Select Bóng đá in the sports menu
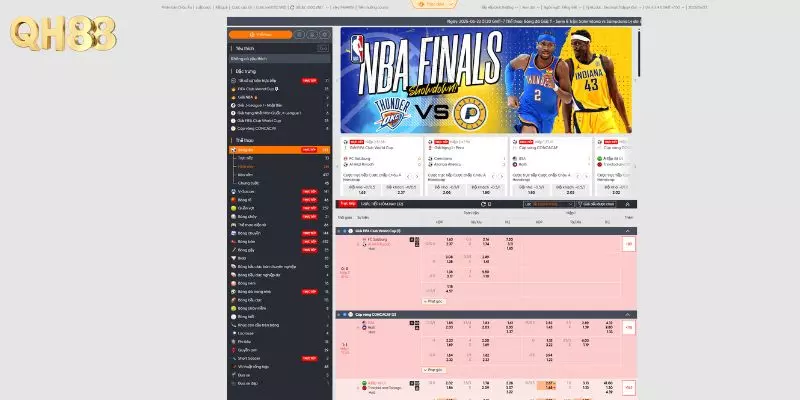800x400 pixels. [252, 149]
